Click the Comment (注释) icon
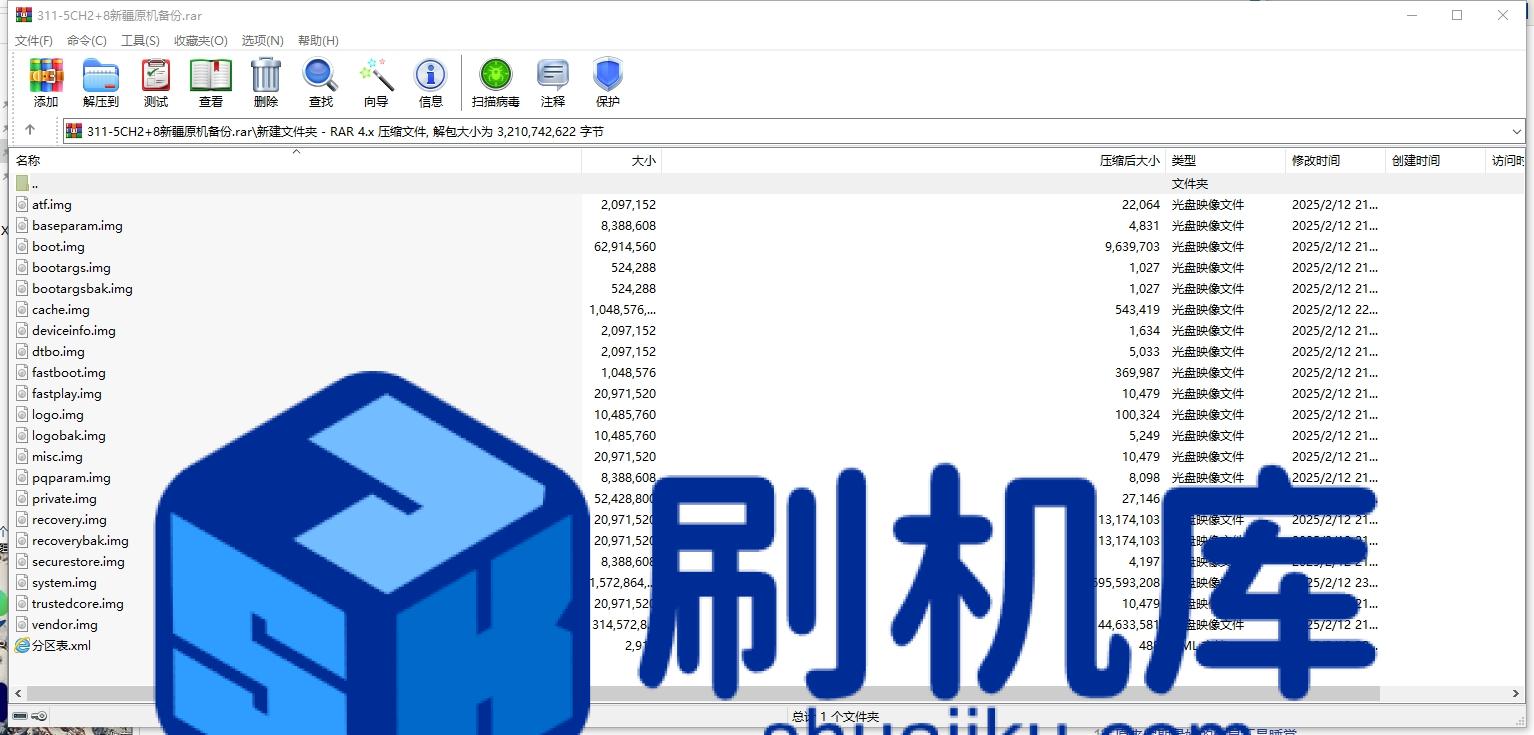The width and height of the screenshot is (1534, 735). 553,75
